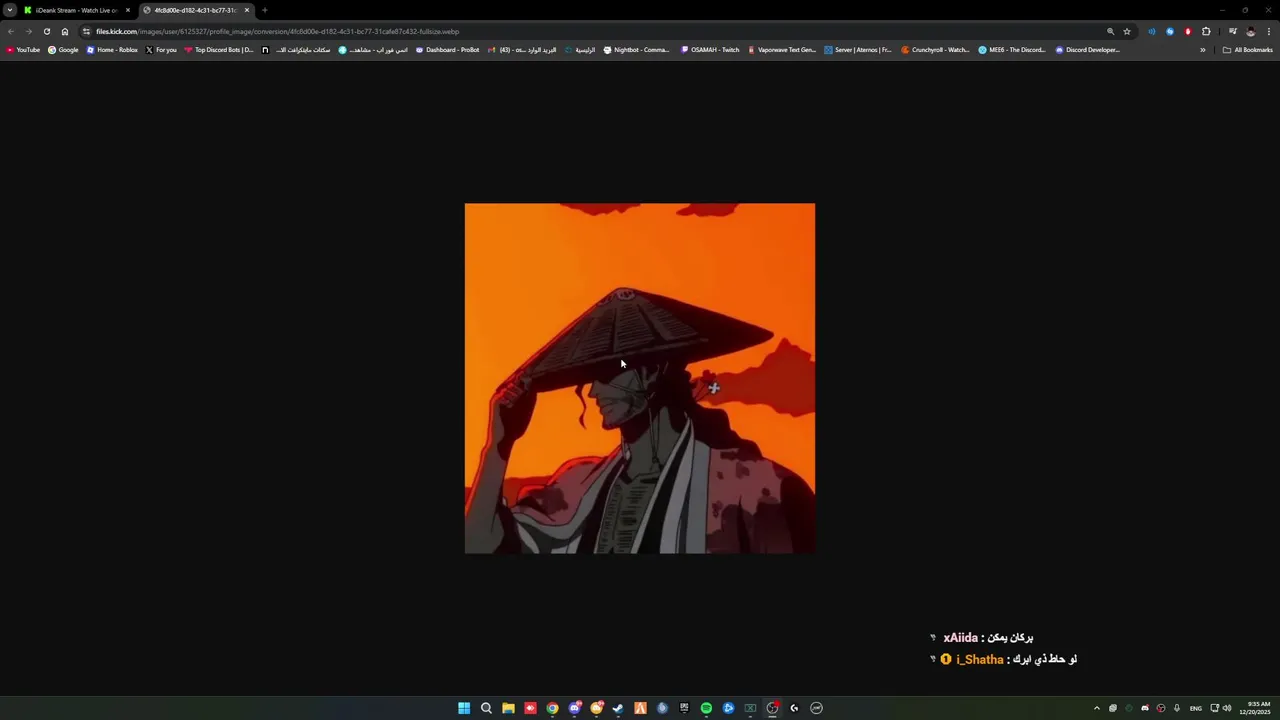Expand the hidden bookmarks chevron
This screenshot has width=1280, height=720.
tap(1203, 50)
